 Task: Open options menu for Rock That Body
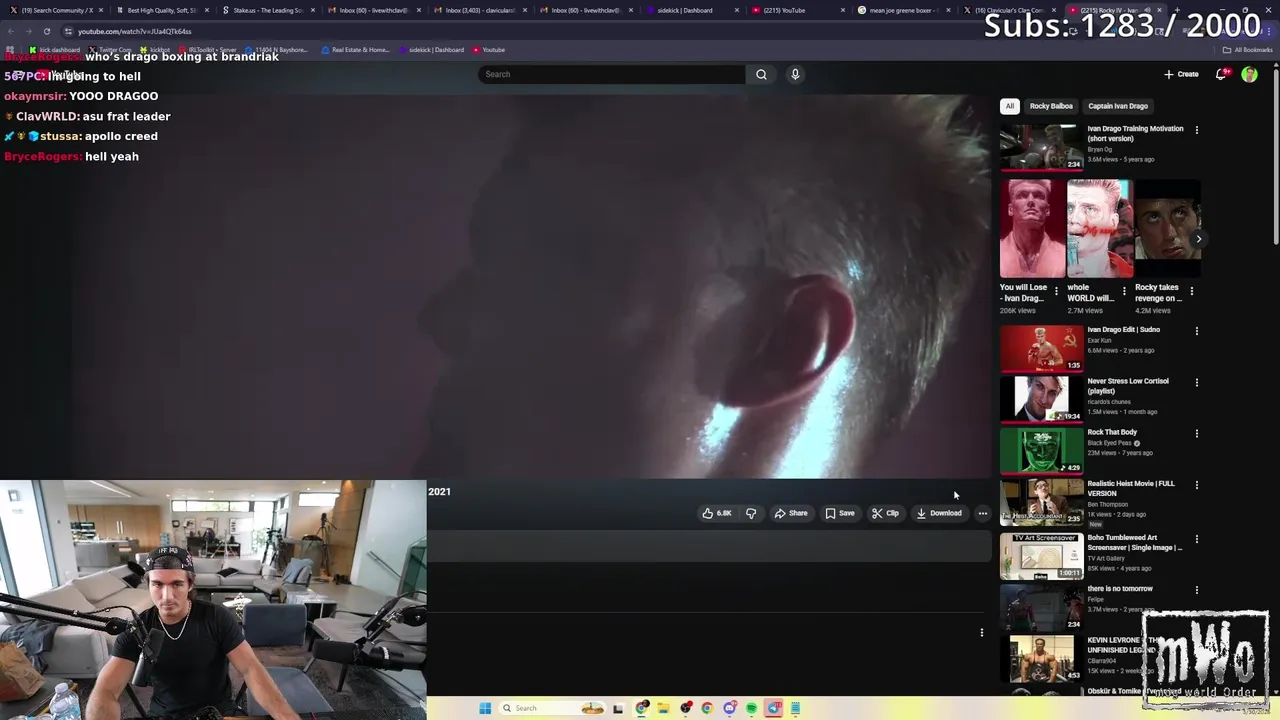click(x=1197, y=433)
